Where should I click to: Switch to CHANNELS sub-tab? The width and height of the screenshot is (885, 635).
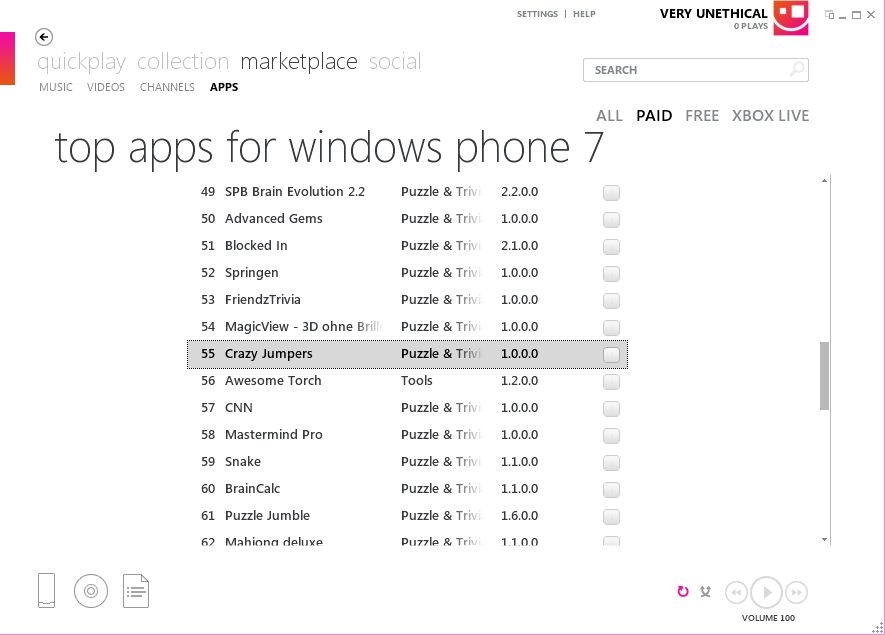pos(167,87)
